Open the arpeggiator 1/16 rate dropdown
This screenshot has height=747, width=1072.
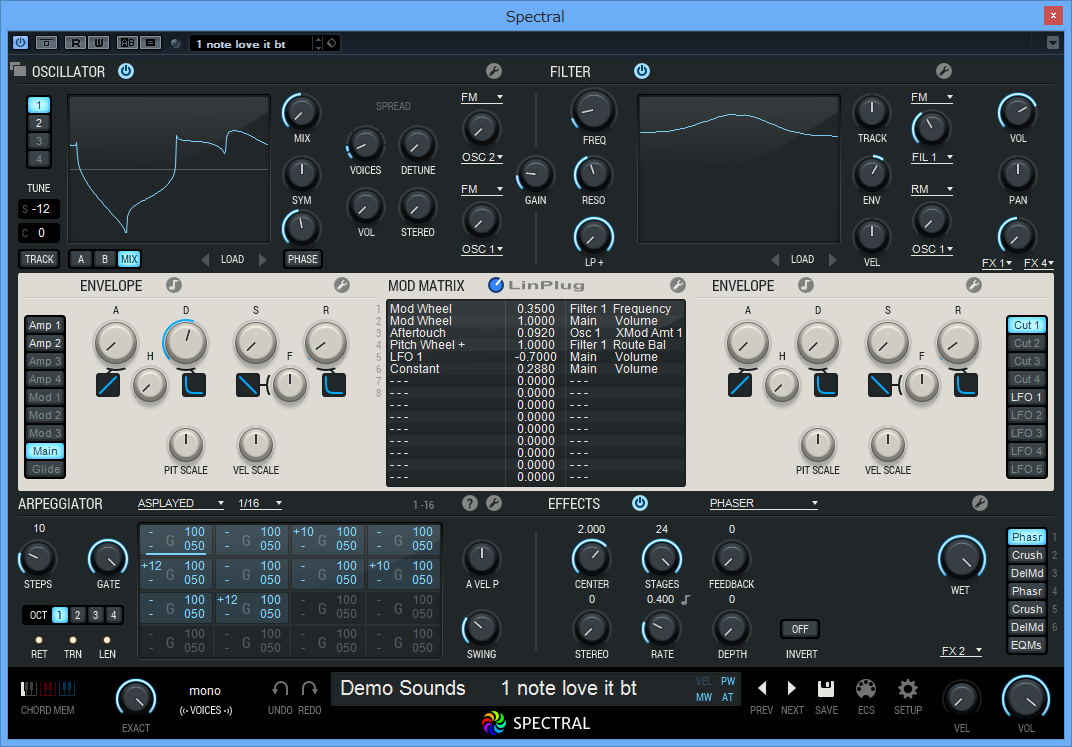[x=260, y=504]
